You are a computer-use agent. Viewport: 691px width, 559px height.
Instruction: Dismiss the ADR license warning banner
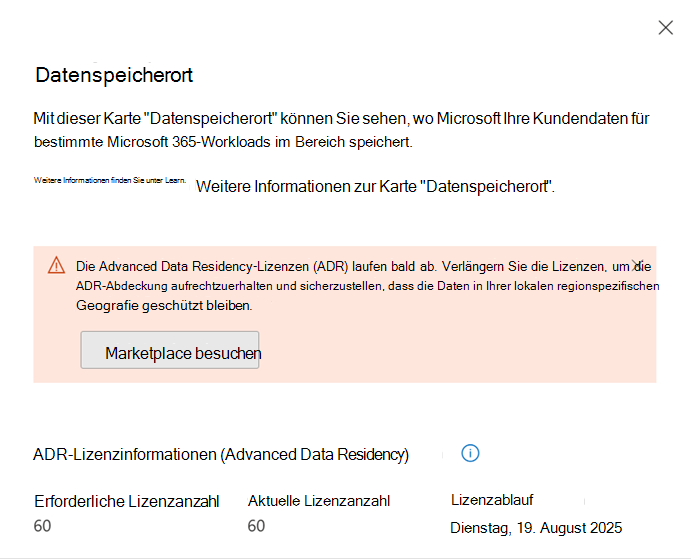637,265
